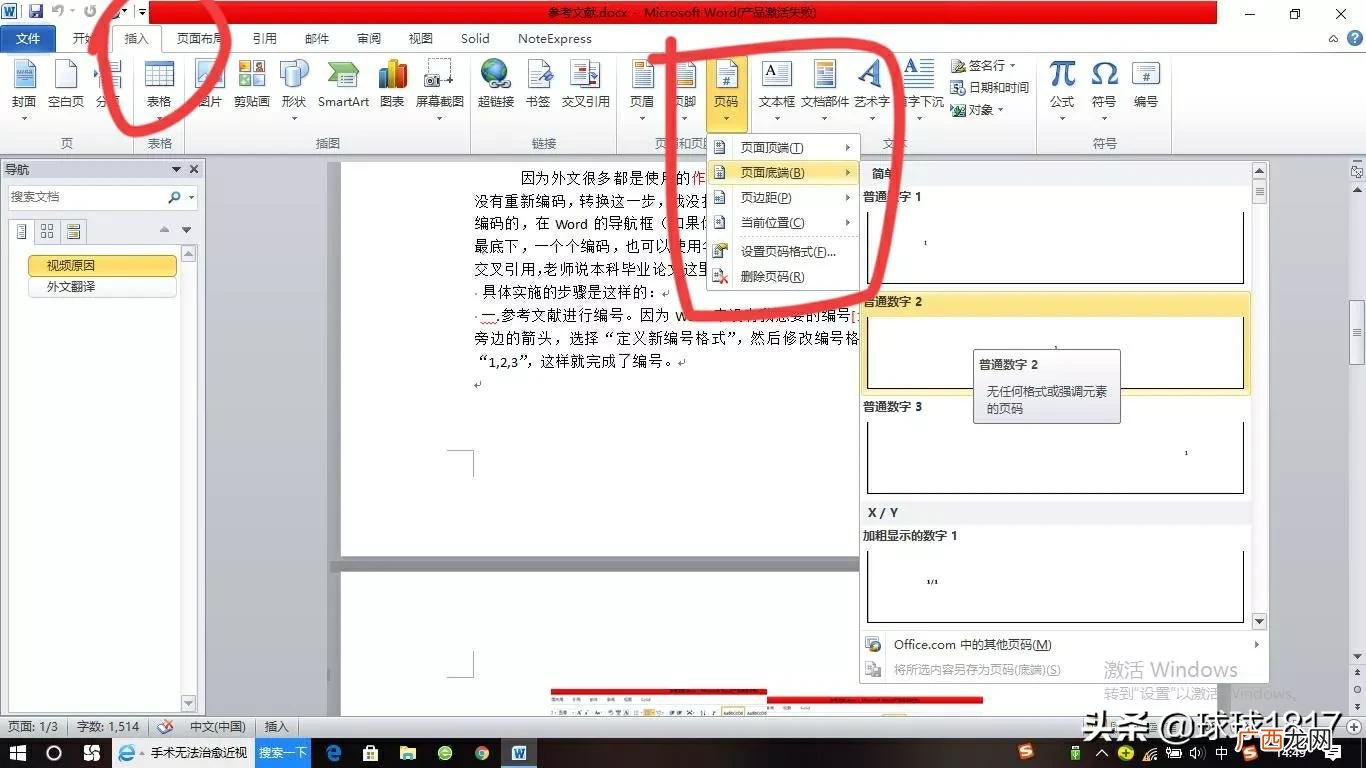
Task: Open more page numbers from Office.com
Action: pos(1062,645)
